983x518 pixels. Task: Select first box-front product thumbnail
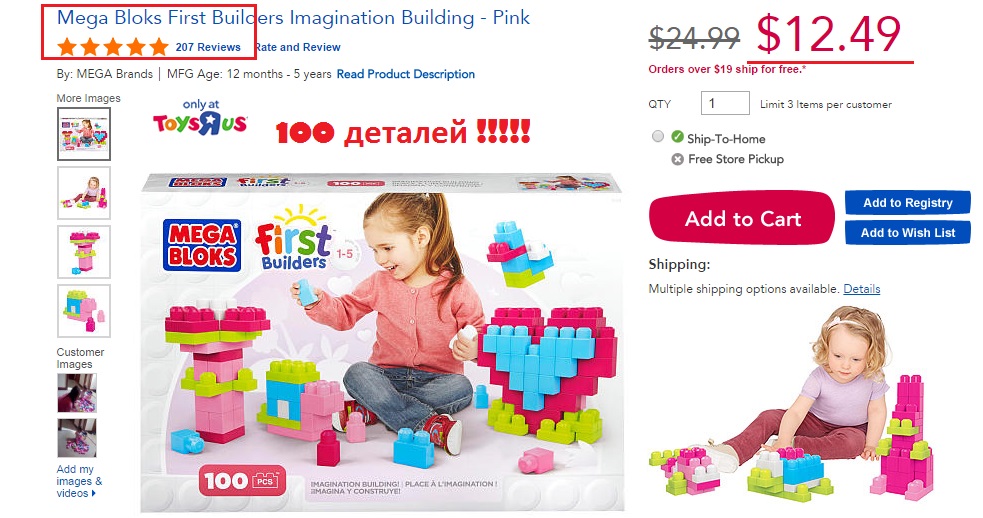coord(84,134)
